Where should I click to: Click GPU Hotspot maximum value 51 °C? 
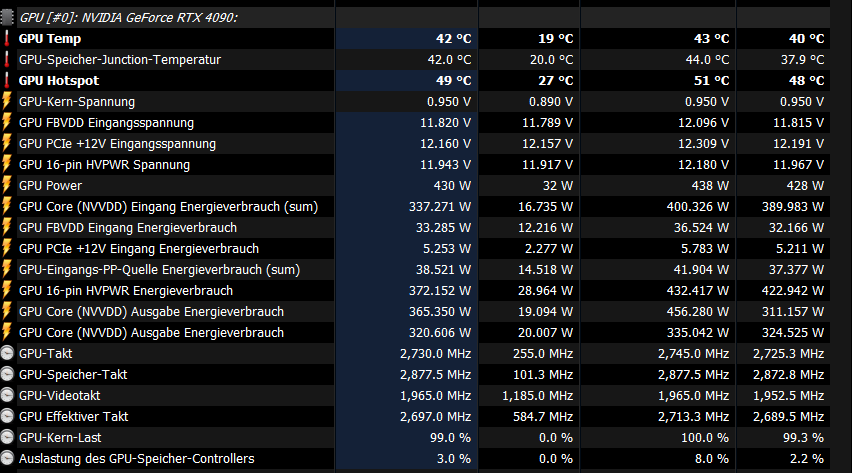click(711, 81)
